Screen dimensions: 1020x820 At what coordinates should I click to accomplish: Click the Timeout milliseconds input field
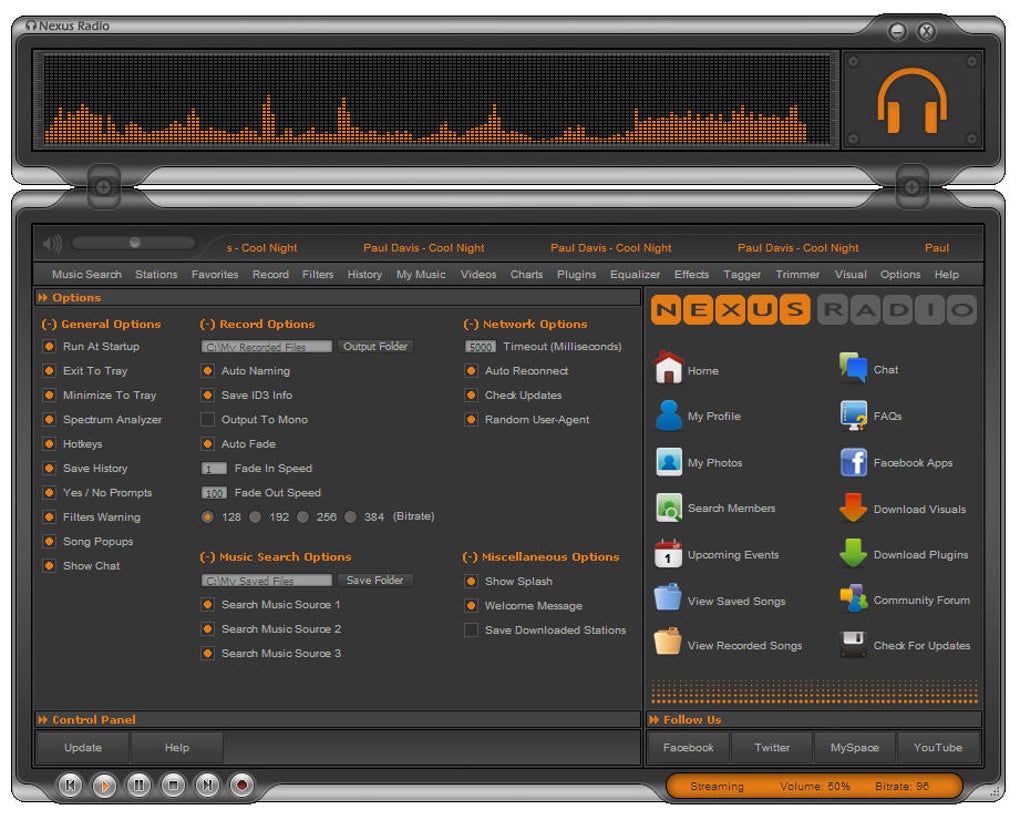[481, 347]
